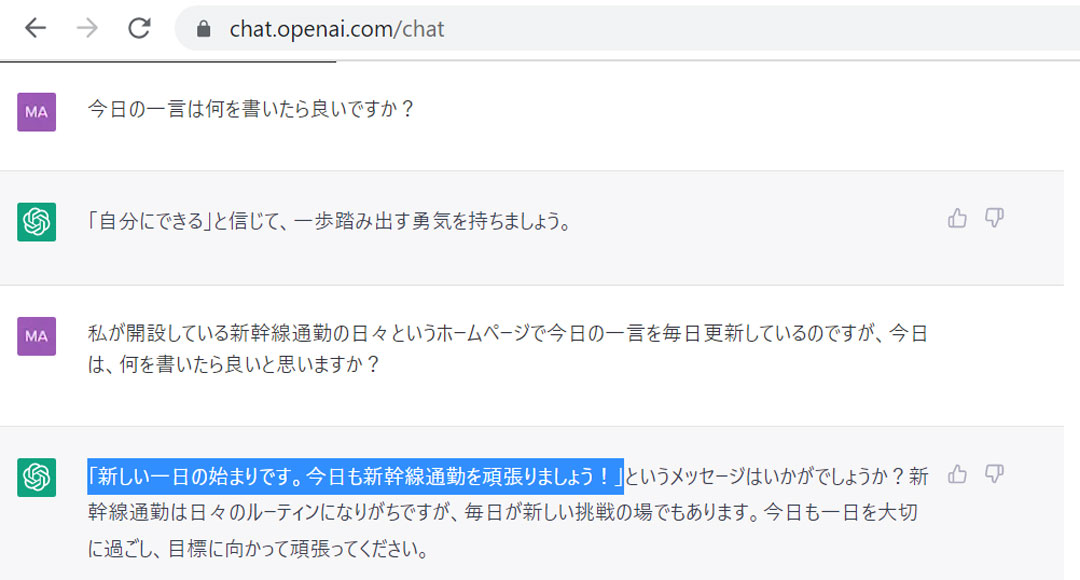Viewport: 1080px width, 580px height.
Task: Thumbs down the first ChatGPT reply
Action: coord(994,218)
